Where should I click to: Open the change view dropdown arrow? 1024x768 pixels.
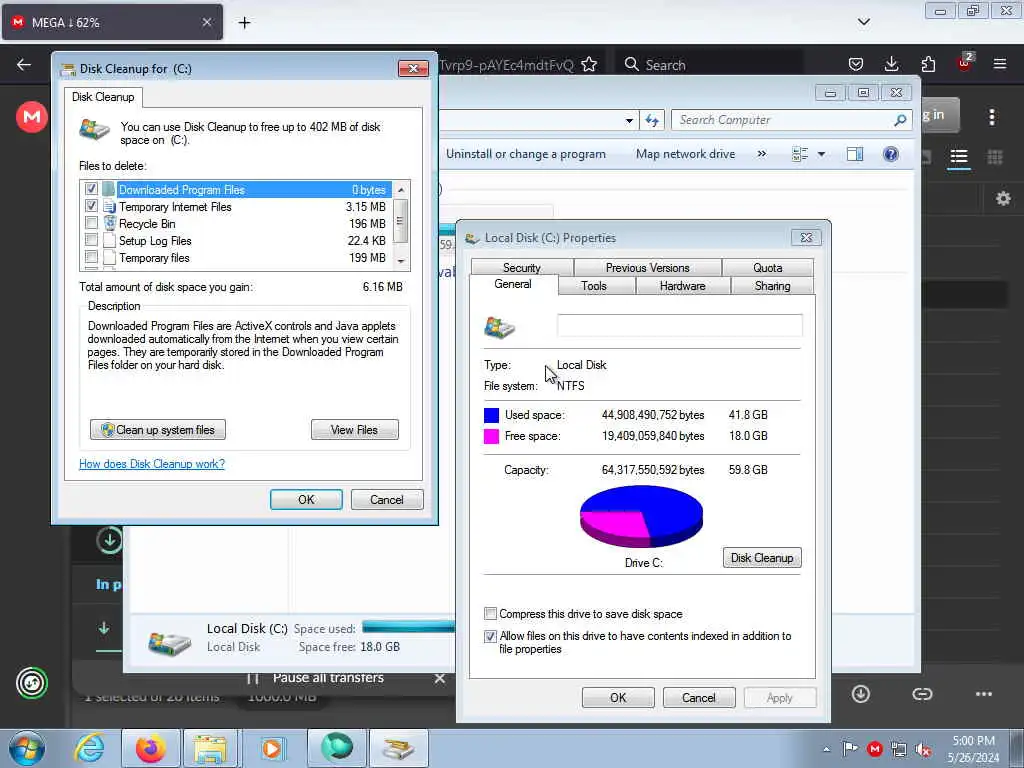click(822, 154)
